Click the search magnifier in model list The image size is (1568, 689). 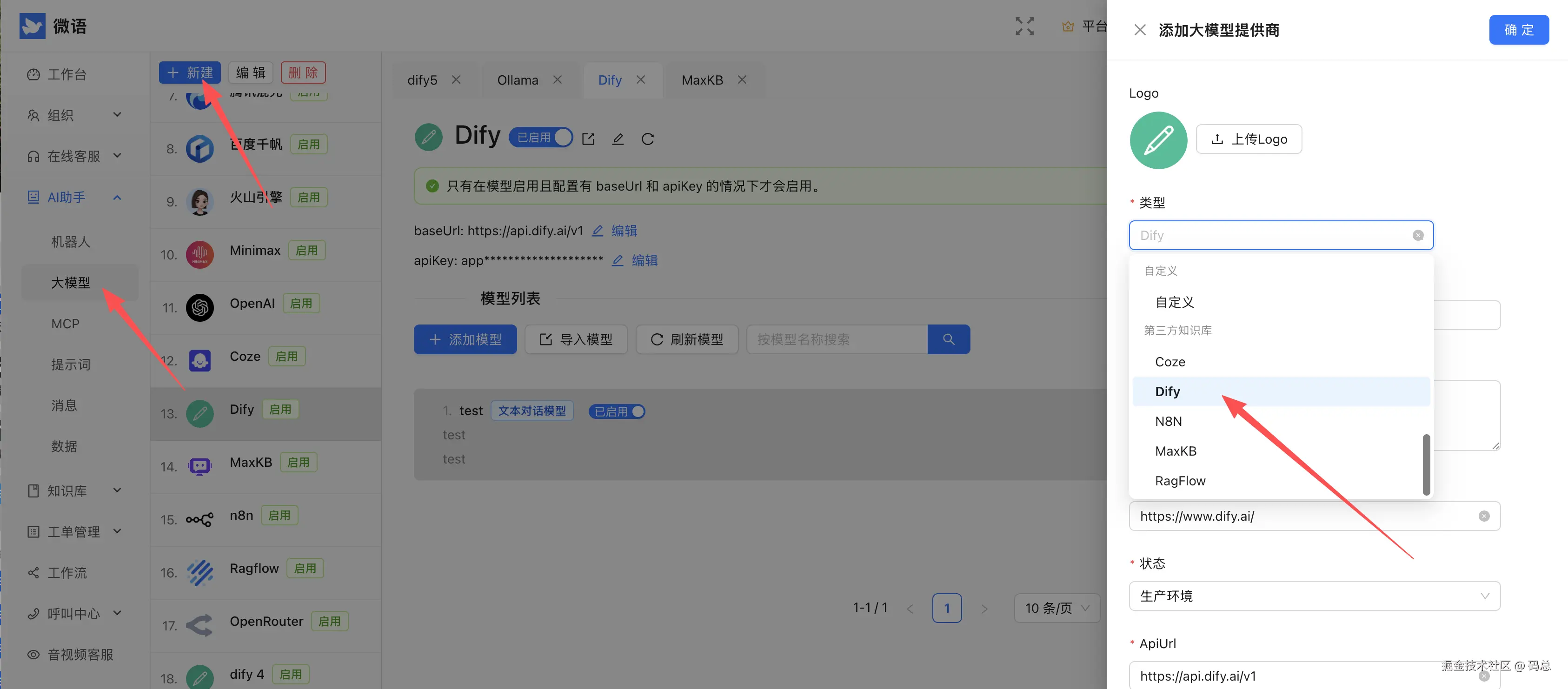pyautogui.click(x=948, y=339)
